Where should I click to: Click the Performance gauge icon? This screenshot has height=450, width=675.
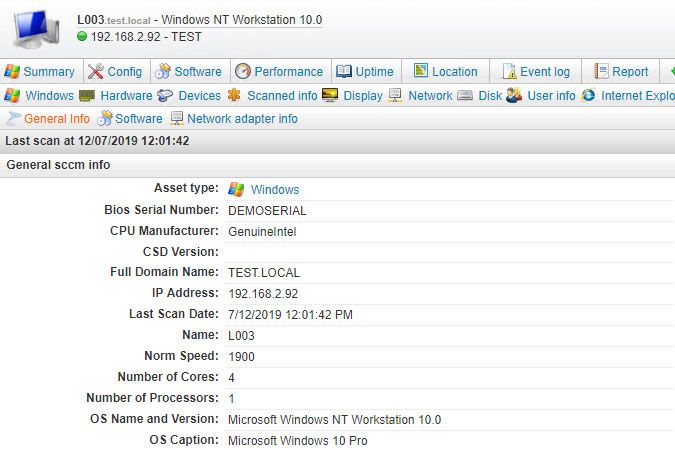pos(243,72)
